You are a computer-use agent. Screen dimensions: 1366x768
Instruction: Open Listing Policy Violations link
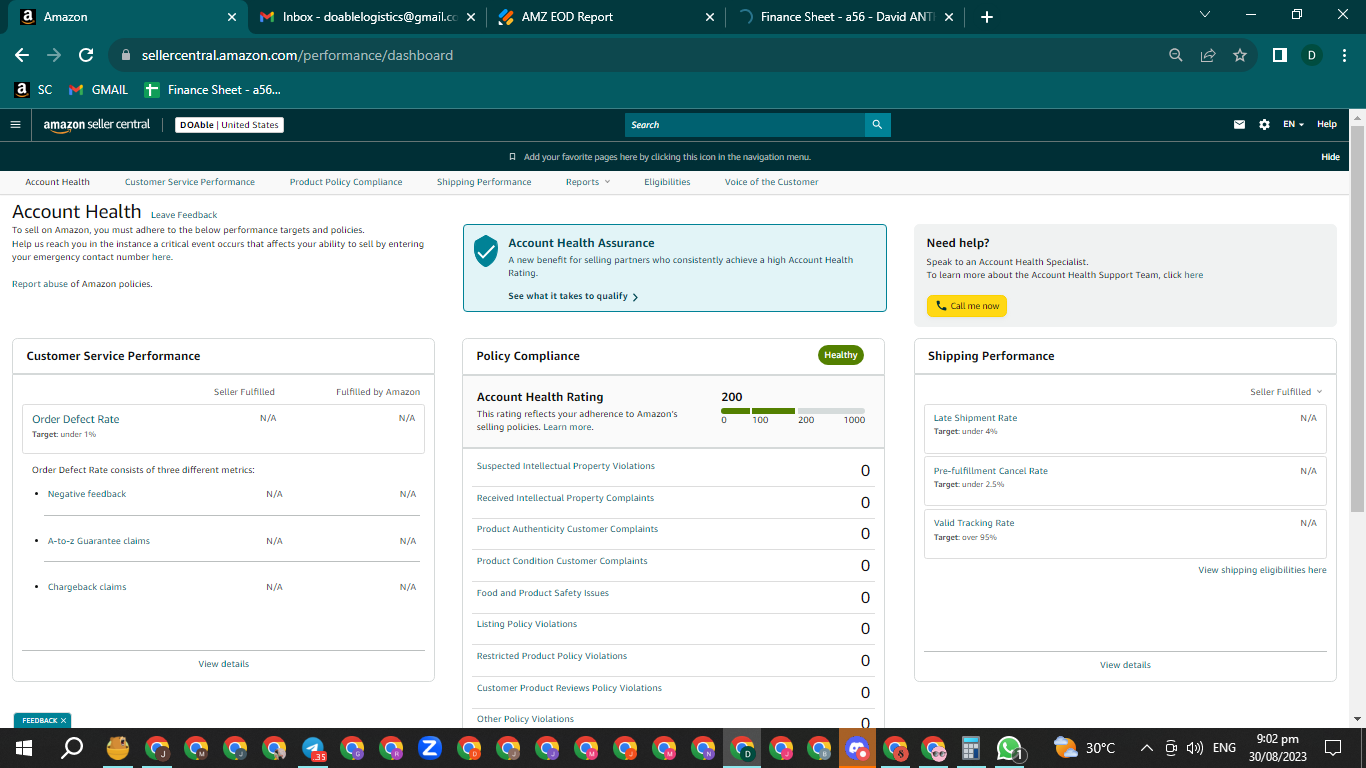click(x=527, y=624)
